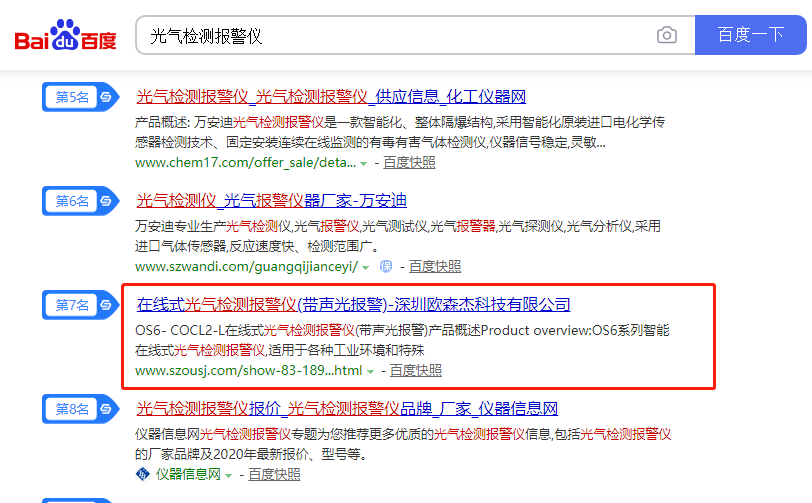
Task: Open result 光气检测仪_光气报警仪器厂家-万安迪
Action: click(271, 200)
